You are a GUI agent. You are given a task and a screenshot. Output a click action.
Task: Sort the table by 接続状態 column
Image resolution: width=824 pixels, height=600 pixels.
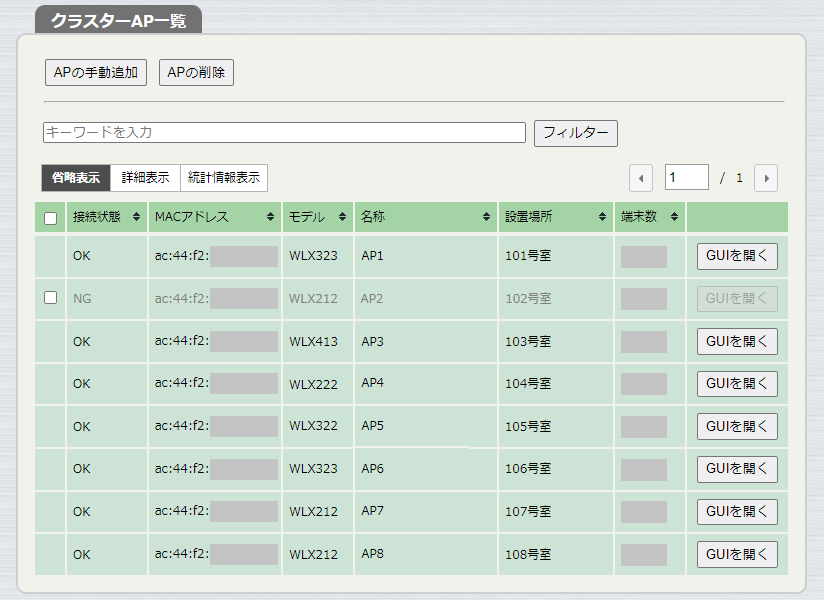click(134, 217)
